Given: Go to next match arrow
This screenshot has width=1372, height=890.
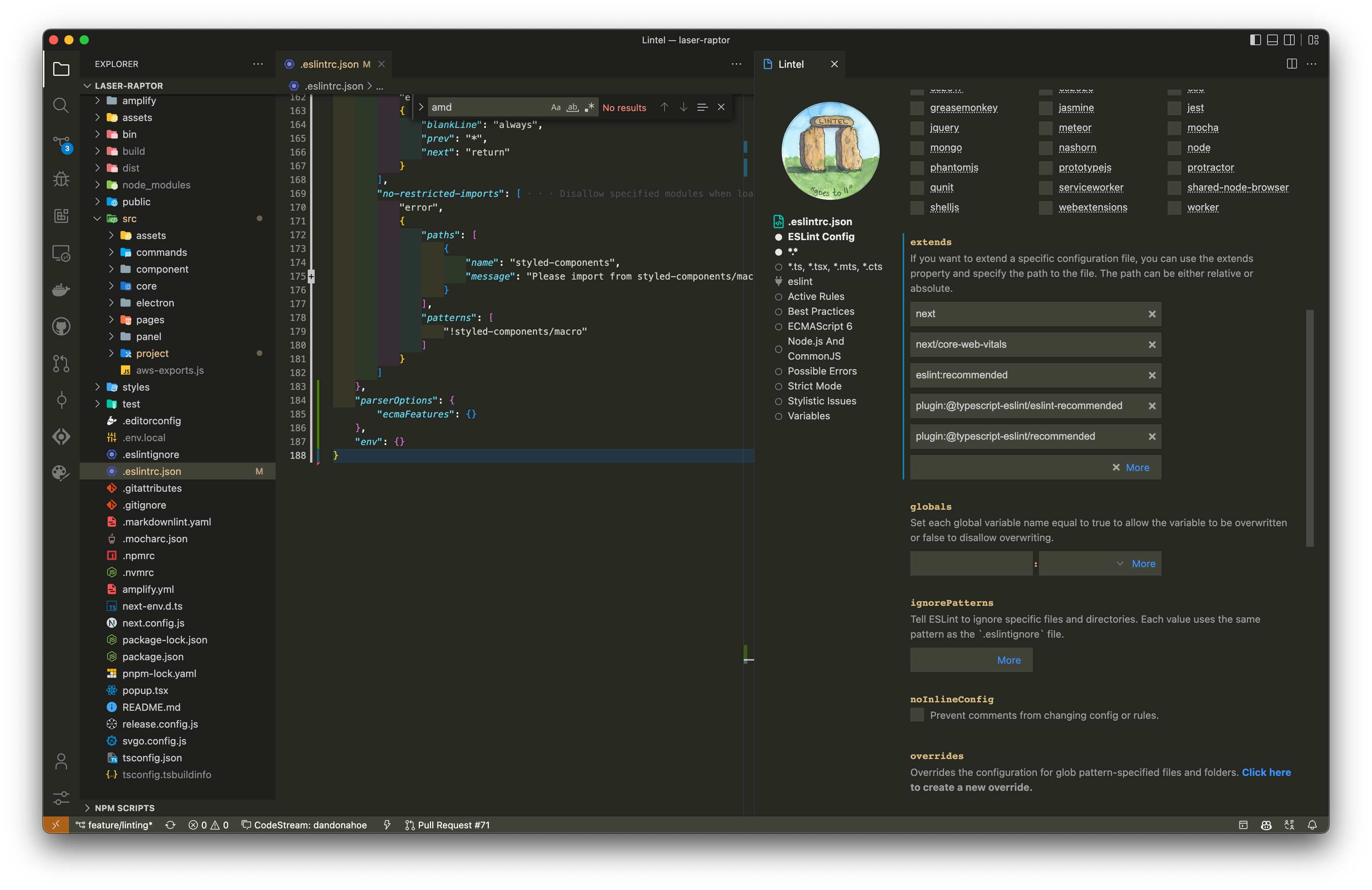Looking at the screenshot, I should (683, 107).
